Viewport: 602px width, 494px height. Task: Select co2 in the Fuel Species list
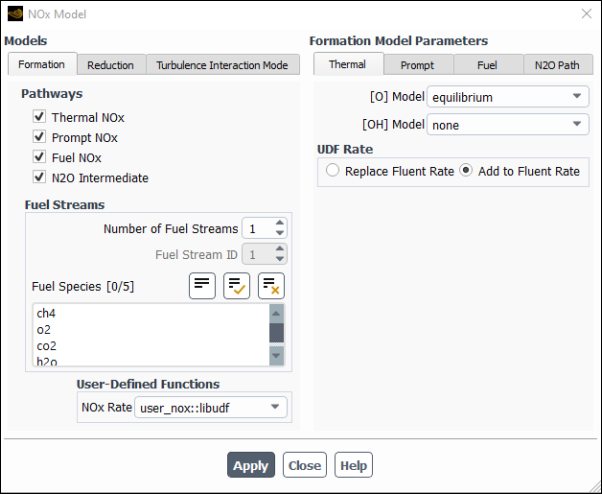(x=152, y=345)
